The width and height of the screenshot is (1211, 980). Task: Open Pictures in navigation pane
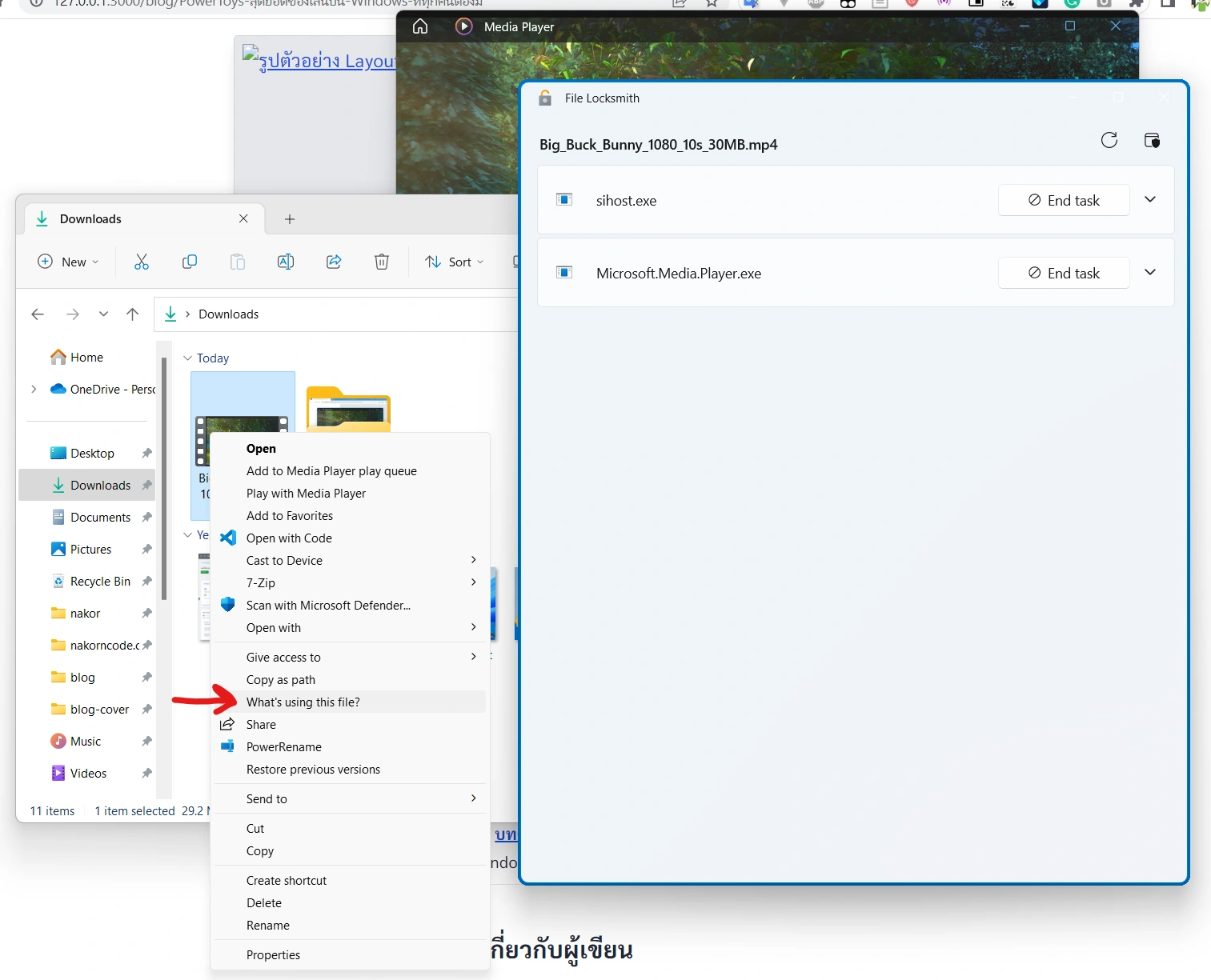pyautogui.click(x=86, y=550)
